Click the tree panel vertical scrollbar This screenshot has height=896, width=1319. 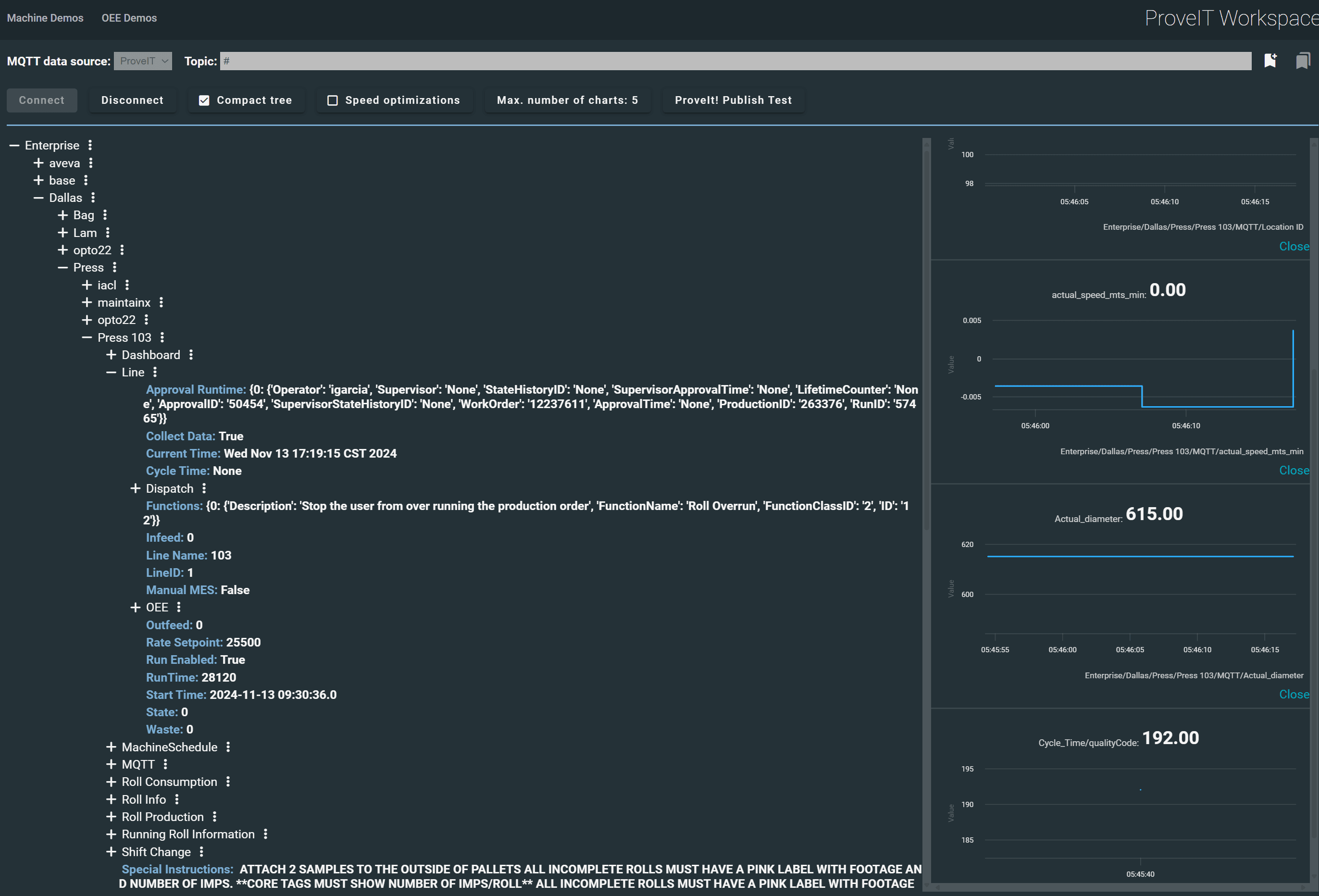tap(926, 340)
